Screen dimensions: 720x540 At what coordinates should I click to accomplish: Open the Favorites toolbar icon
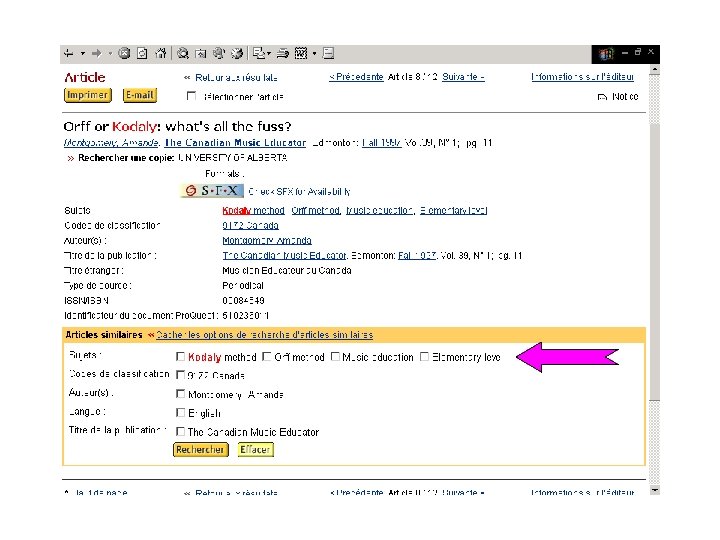coord(201,53)
